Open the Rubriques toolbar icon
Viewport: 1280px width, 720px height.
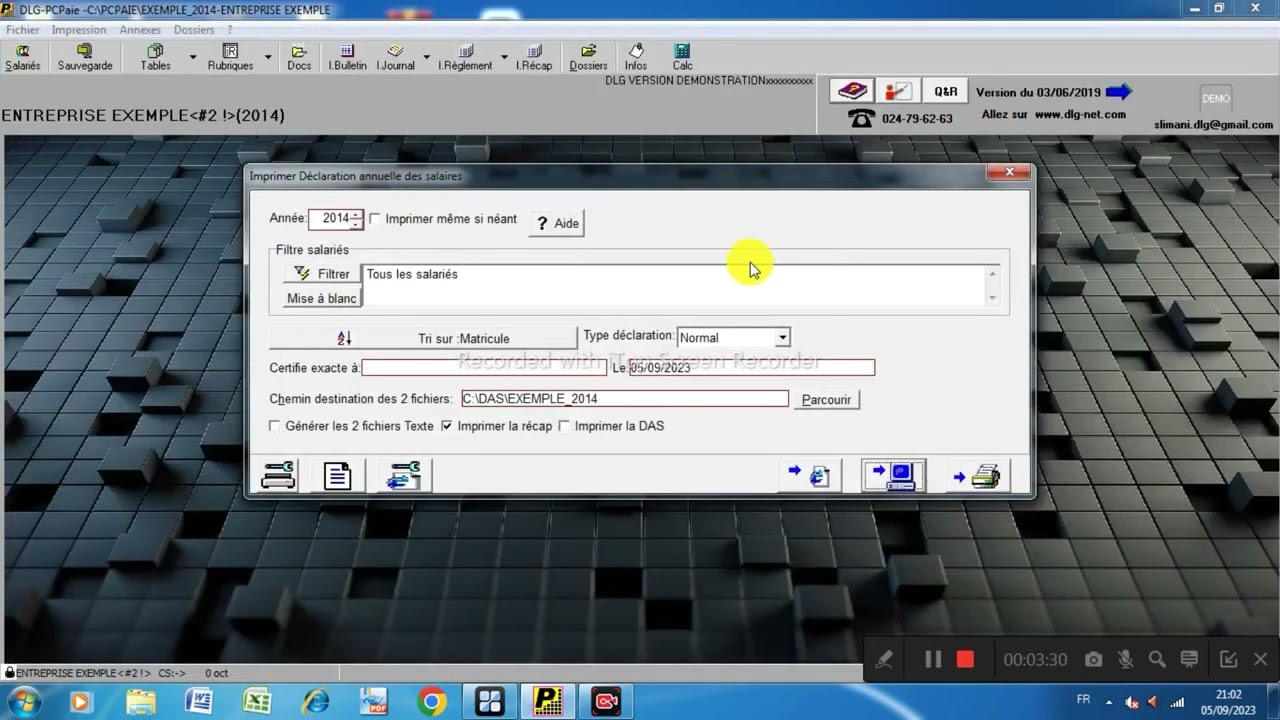point(230,57)
